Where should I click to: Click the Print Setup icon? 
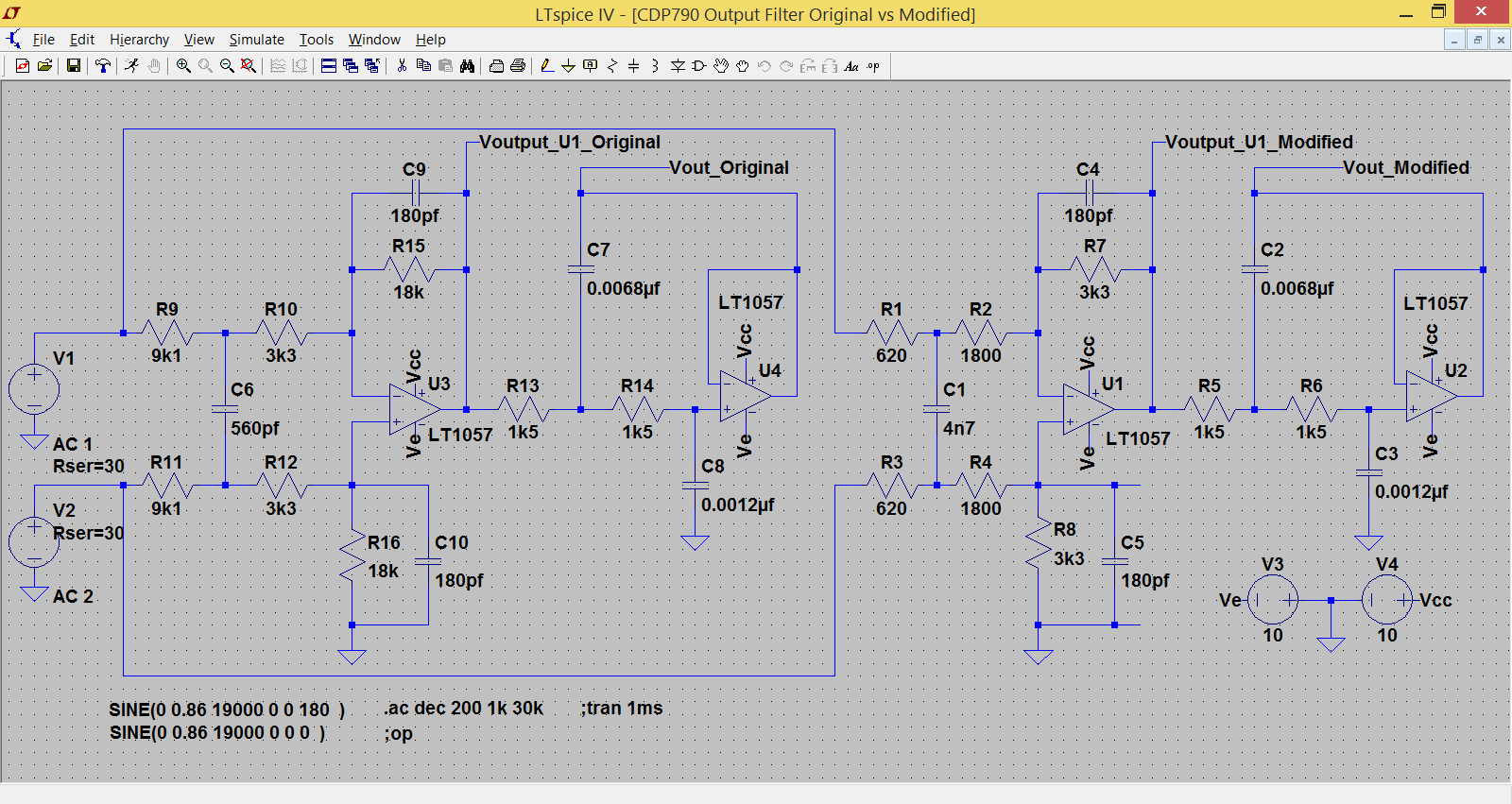[496, 66]
